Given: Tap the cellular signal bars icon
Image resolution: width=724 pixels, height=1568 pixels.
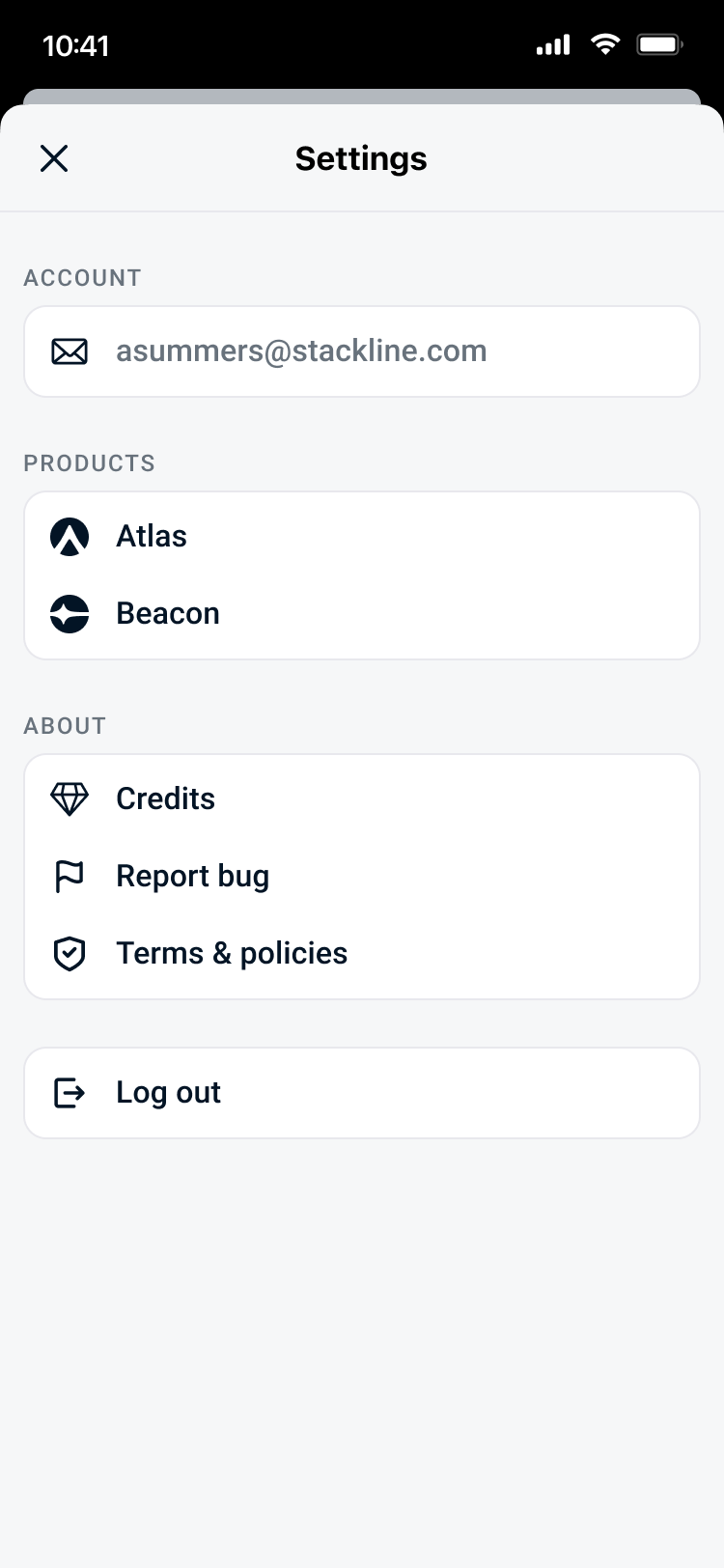Looking at the screenshot, I should point(553,44).
